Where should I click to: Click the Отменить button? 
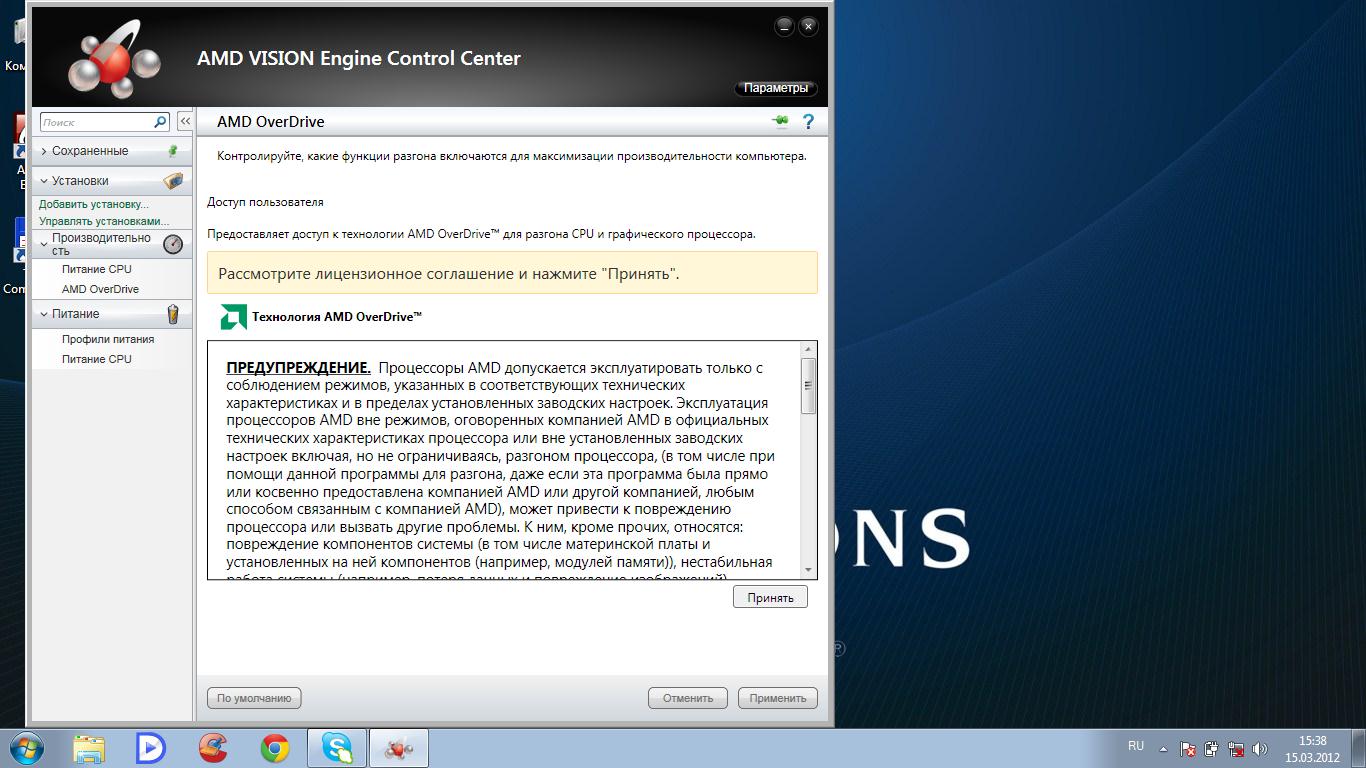point(688,698)
